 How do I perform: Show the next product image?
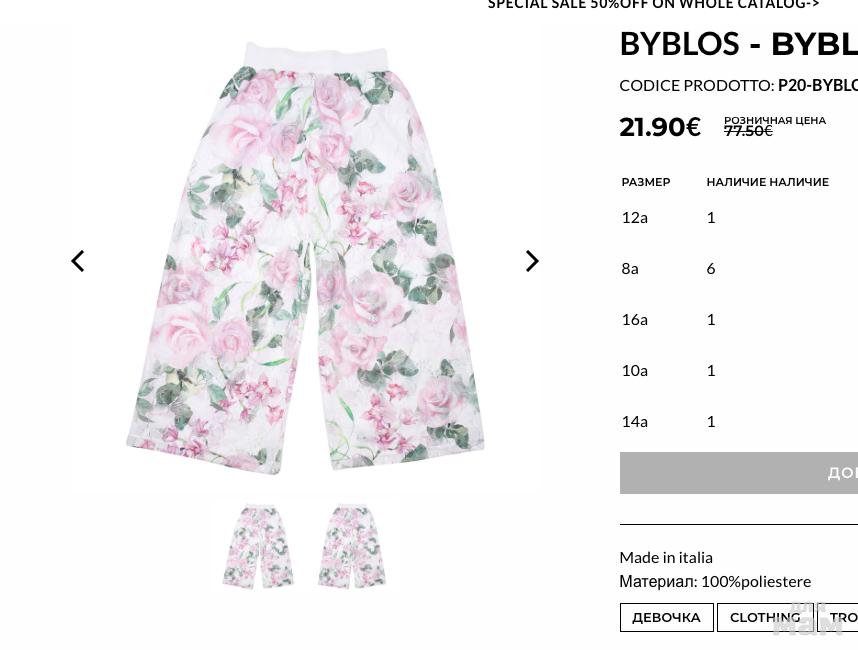[x=532, y=261]
